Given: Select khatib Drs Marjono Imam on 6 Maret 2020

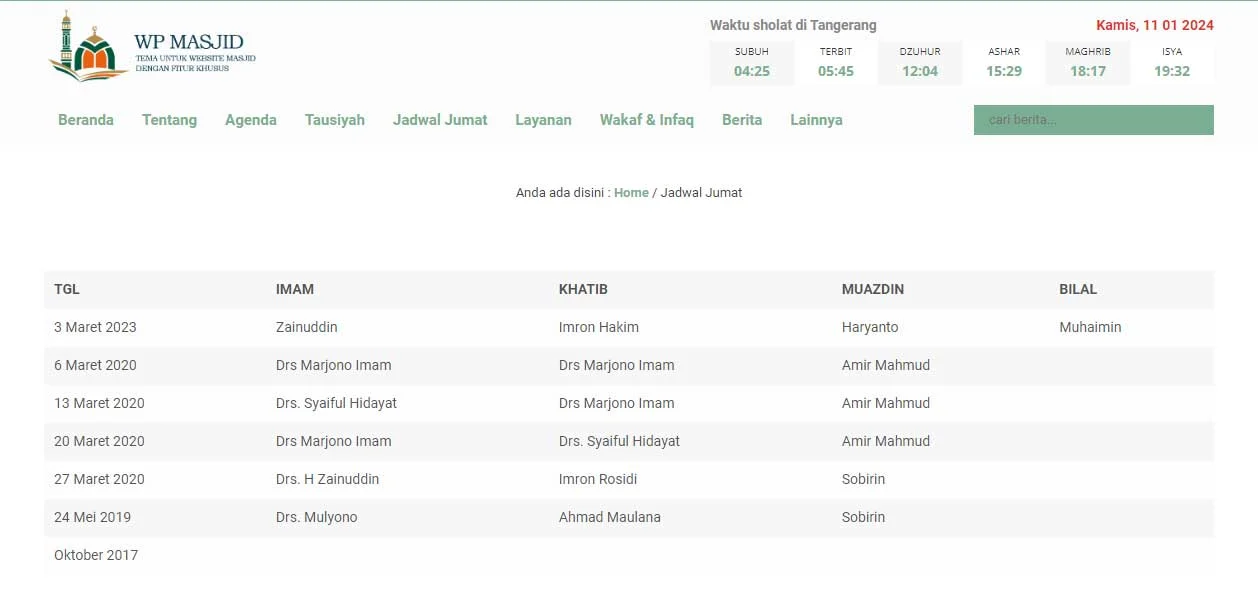Looking at the screenshot, I should coord(617,365).
